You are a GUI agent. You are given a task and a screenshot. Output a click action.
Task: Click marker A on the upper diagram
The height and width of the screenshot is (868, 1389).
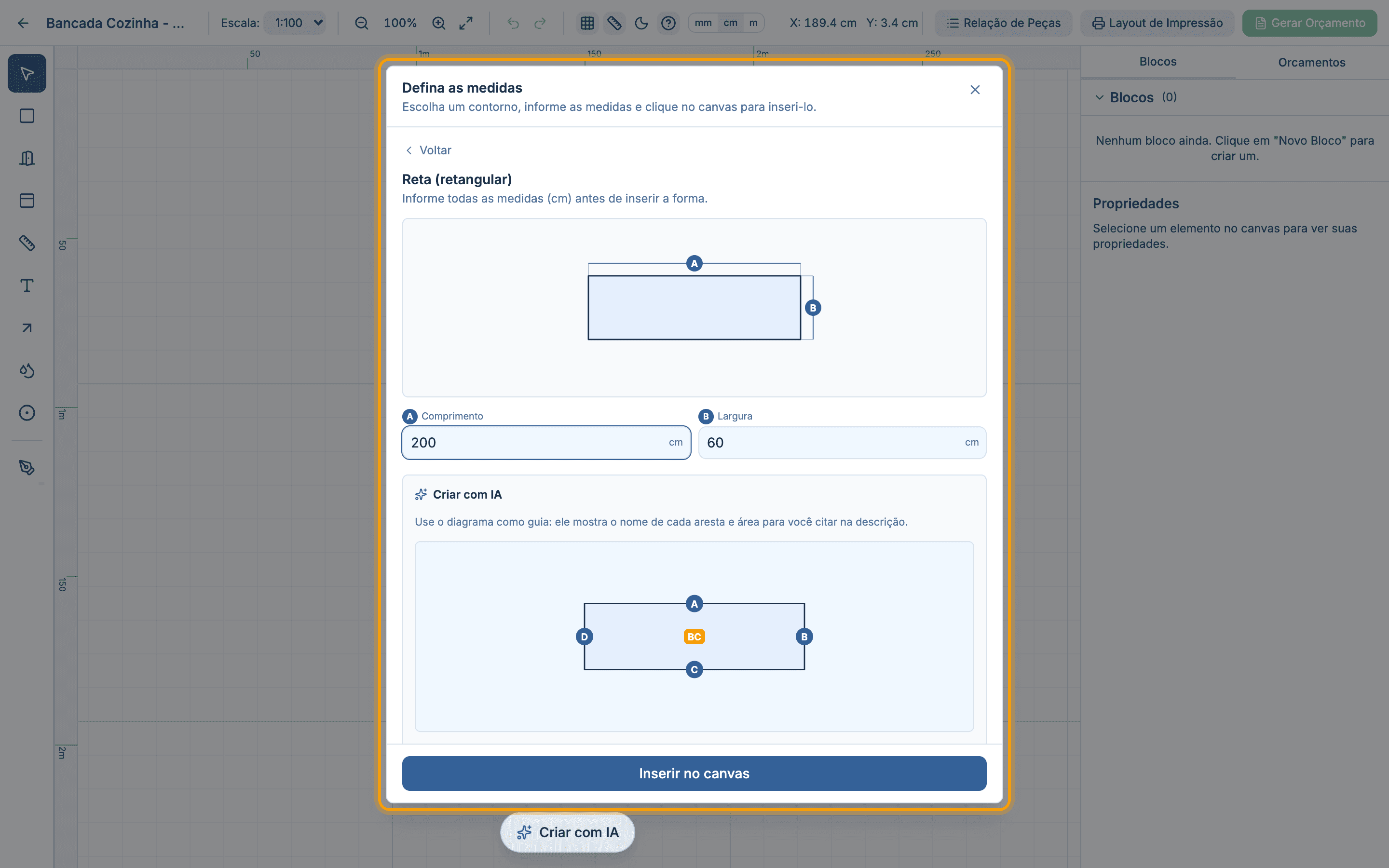(x=694, y=263)
